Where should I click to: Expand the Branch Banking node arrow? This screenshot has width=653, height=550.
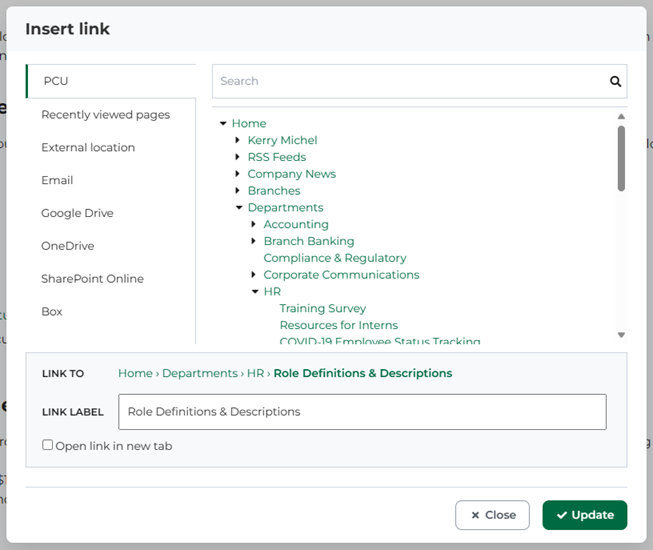tap(253, 241)
